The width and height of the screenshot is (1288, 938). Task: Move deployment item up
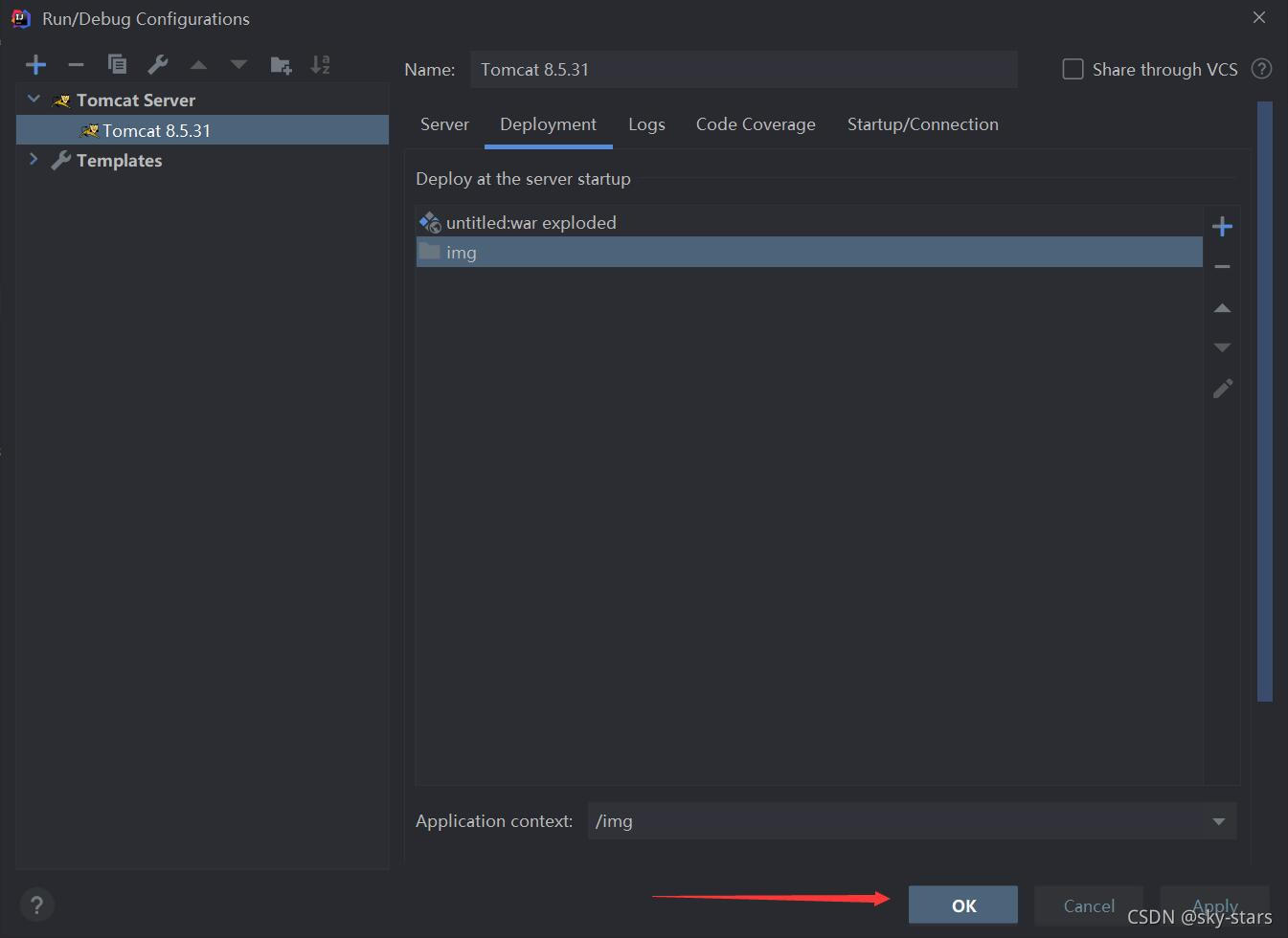1222,308
